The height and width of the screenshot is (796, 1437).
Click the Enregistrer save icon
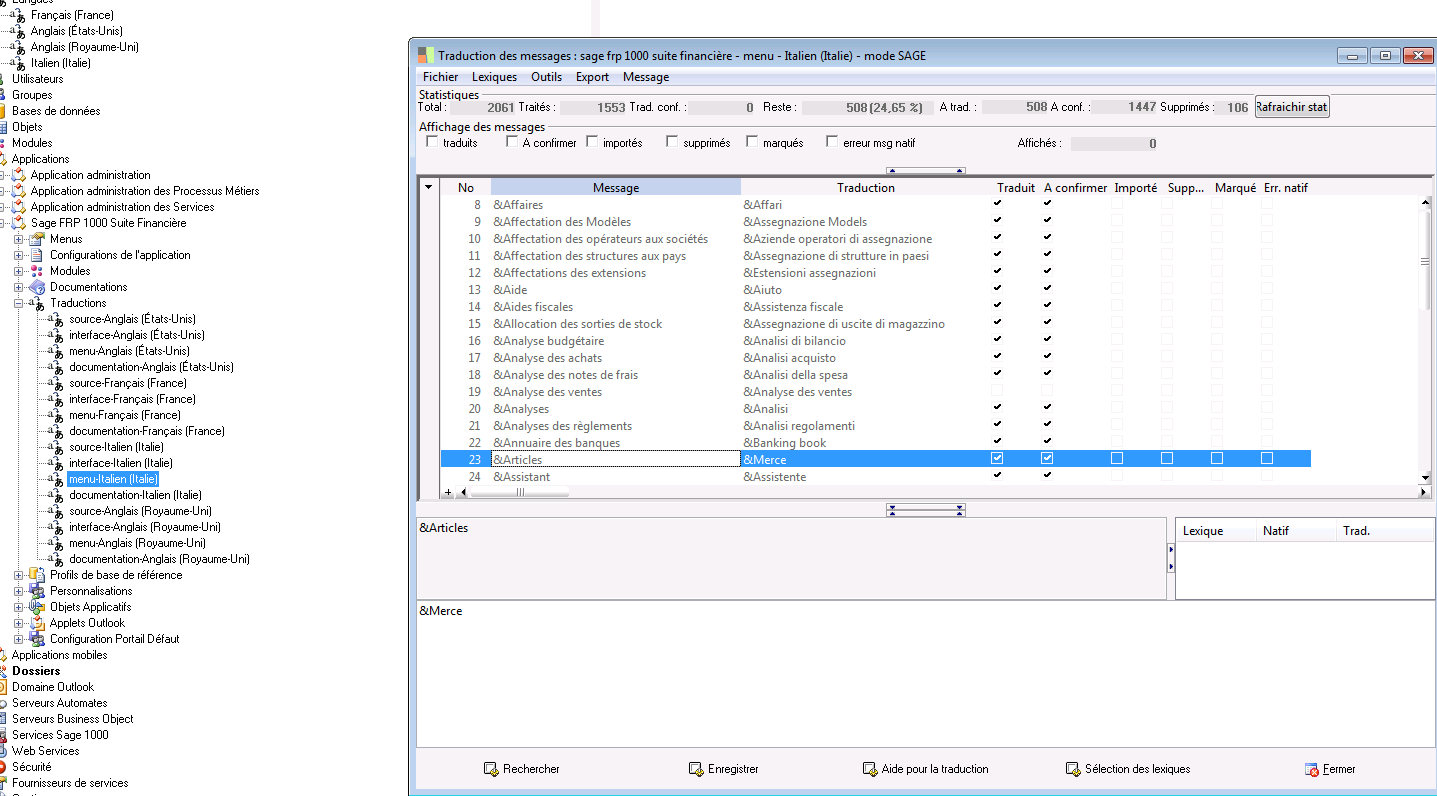[x=696, y=769]
